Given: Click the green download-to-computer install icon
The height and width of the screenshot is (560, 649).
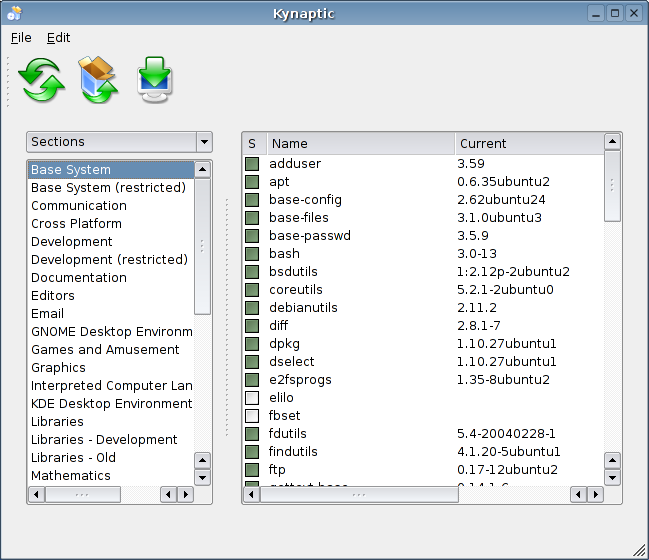Looking at the screenshot, I should (154, 79).
